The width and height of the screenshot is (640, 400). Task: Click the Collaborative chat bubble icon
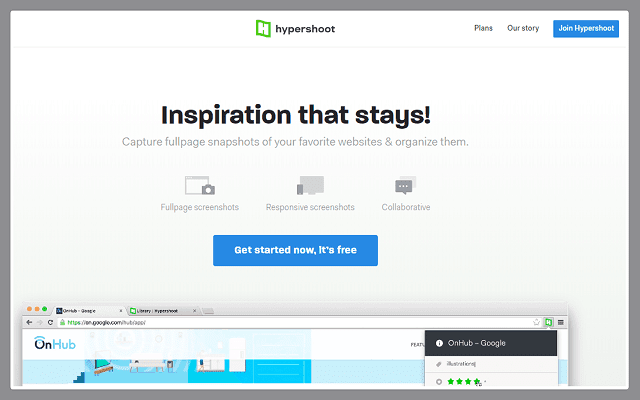click(405, 186)
